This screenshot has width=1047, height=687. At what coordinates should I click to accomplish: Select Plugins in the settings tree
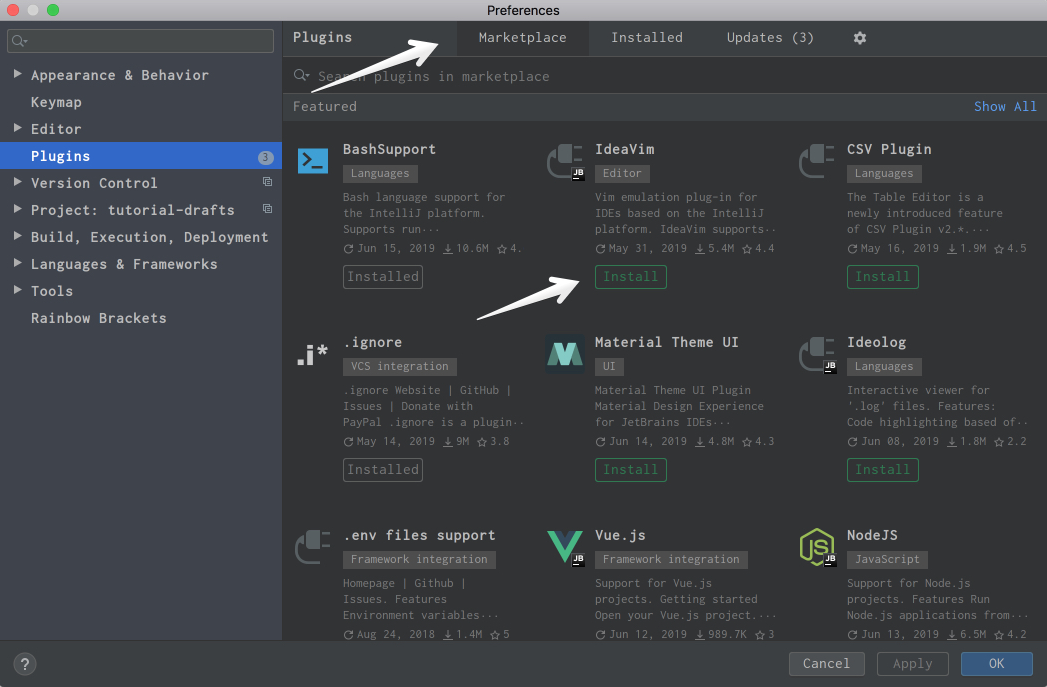[x=141, y=156]
